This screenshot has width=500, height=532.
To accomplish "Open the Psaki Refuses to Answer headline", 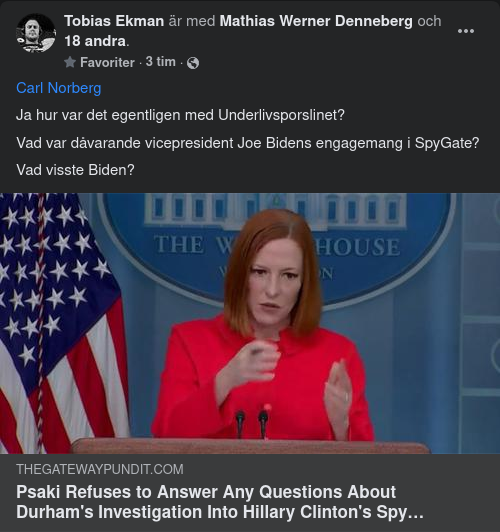I will coord(220,502).
